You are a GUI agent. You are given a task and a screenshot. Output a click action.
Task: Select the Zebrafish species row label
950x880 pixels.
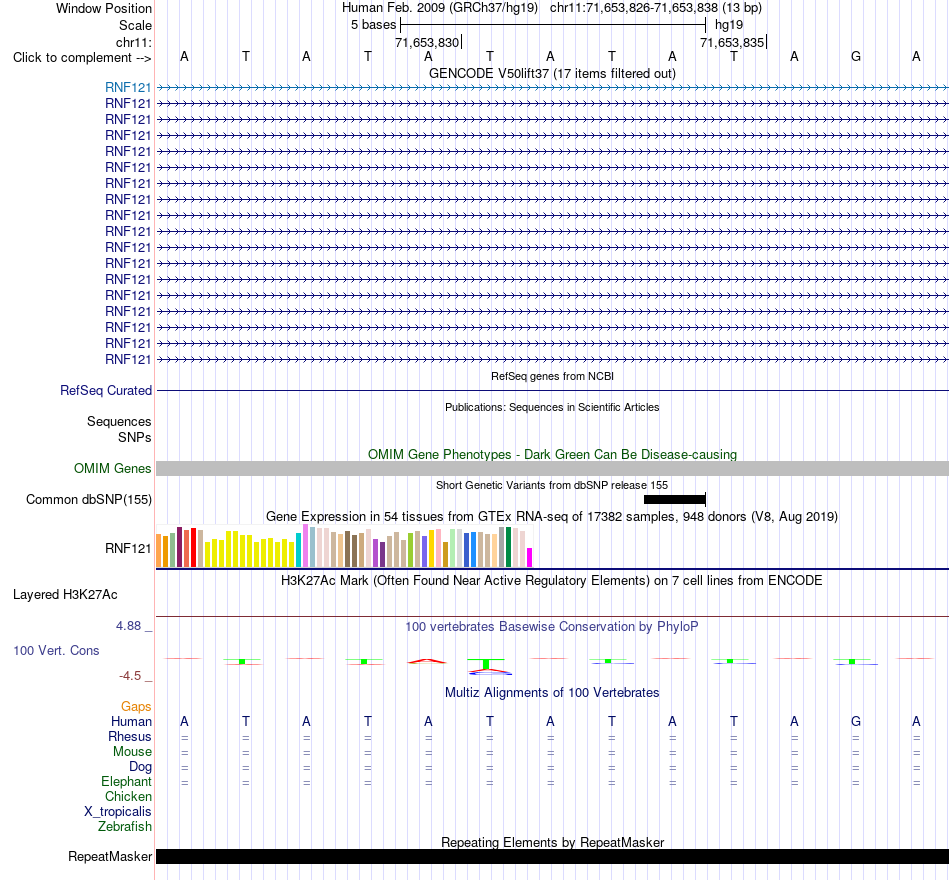[x=125, y=827]
